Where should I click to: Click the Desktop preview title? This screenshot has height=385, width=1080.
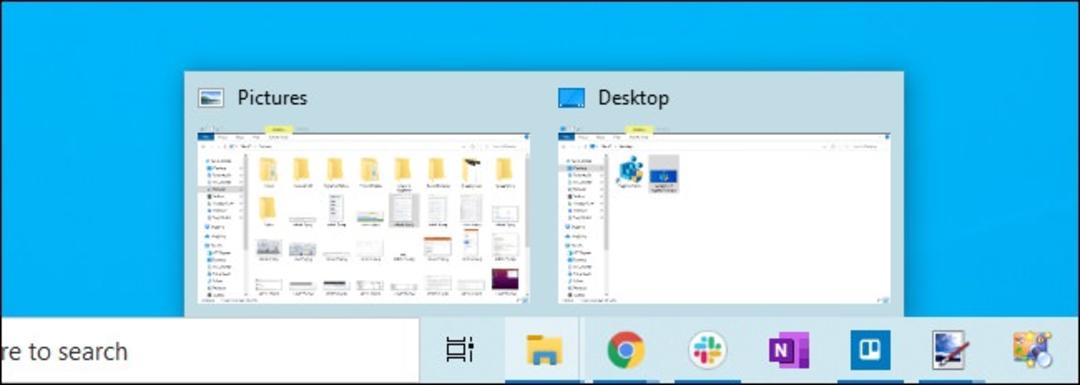(x=633, y=98)
